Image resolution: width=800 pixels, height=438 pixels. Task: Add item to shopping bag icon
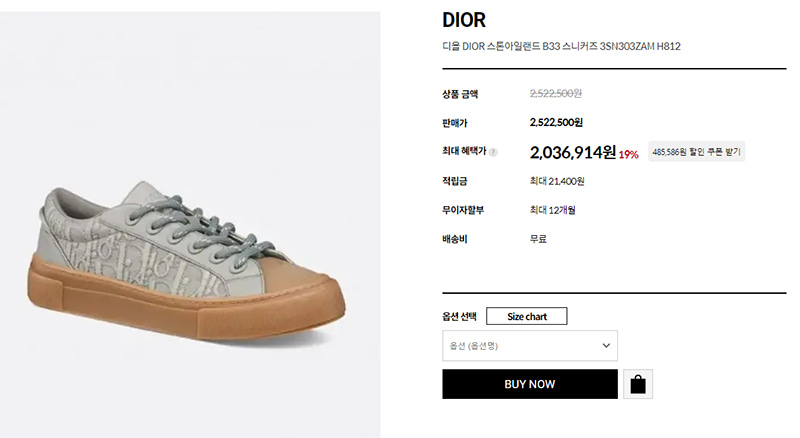coord(638,384)
